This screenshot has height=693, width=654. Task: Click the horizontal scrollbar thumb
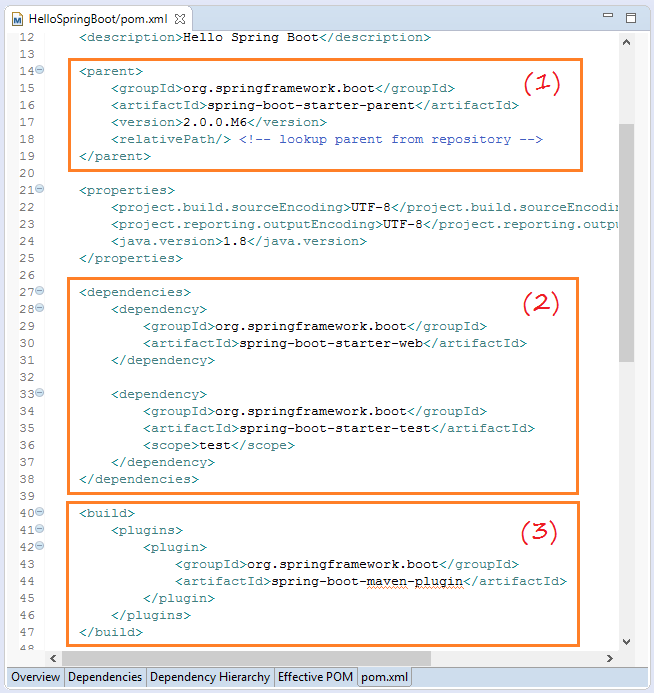[246, 659]
